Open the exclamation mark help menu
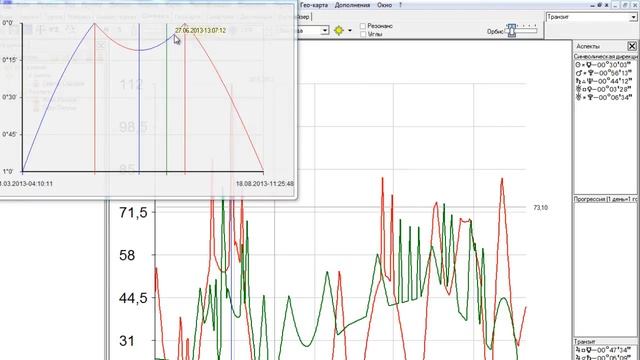This screenshot has height=360, width=640. point(400,5)
